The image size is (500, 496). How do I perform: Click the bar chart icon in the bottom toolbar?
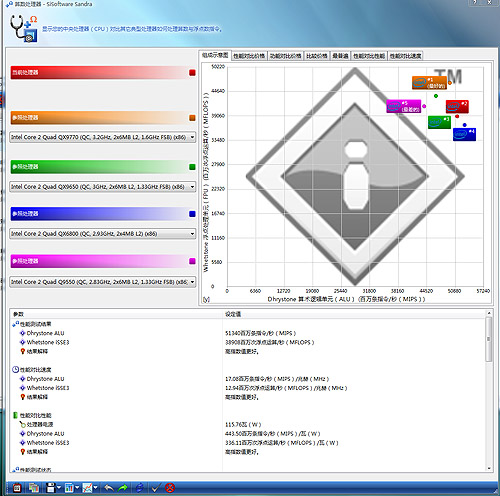[69, 488]
